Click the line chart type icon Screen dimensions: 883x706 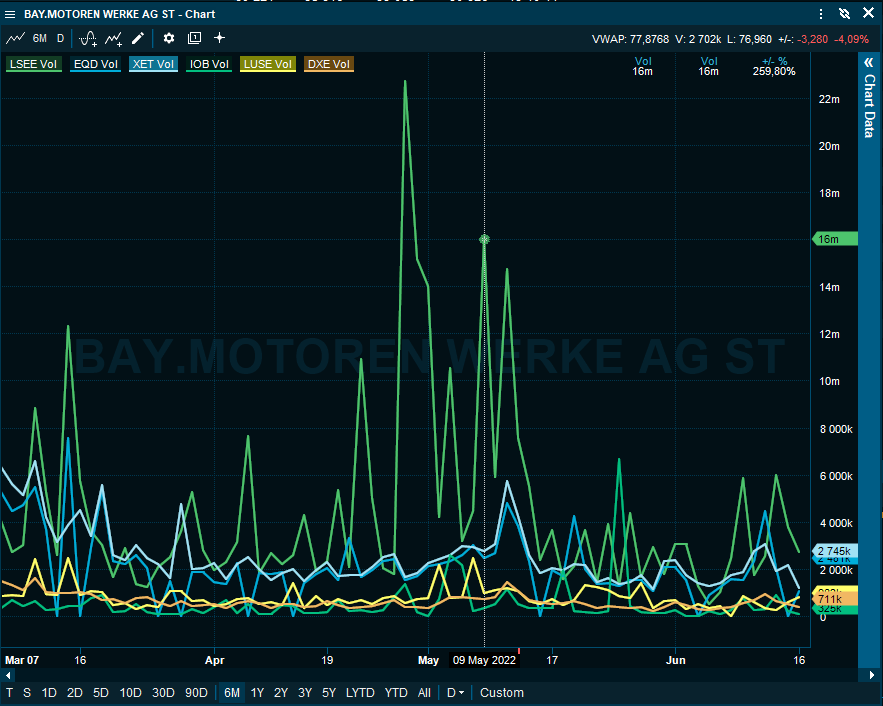[15, 38]
